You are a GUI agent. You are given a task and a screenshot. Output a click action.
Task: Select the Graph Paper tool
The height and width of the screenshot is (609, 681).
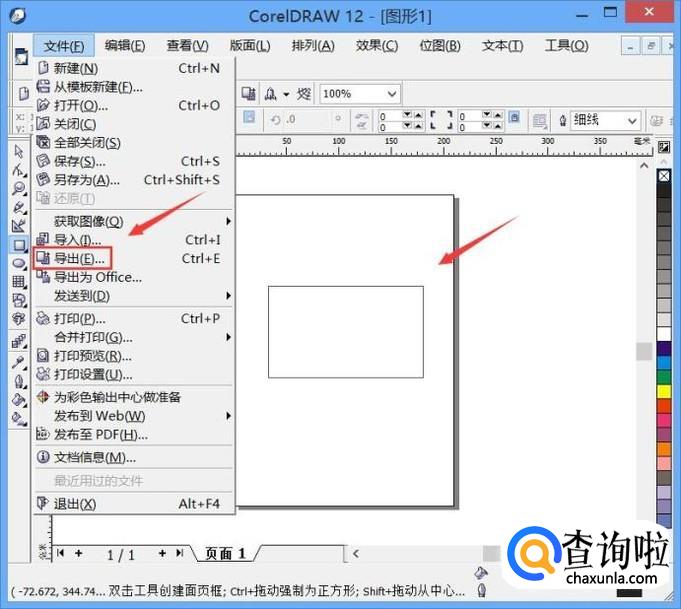pyautogui.click(x=19, y=282)
